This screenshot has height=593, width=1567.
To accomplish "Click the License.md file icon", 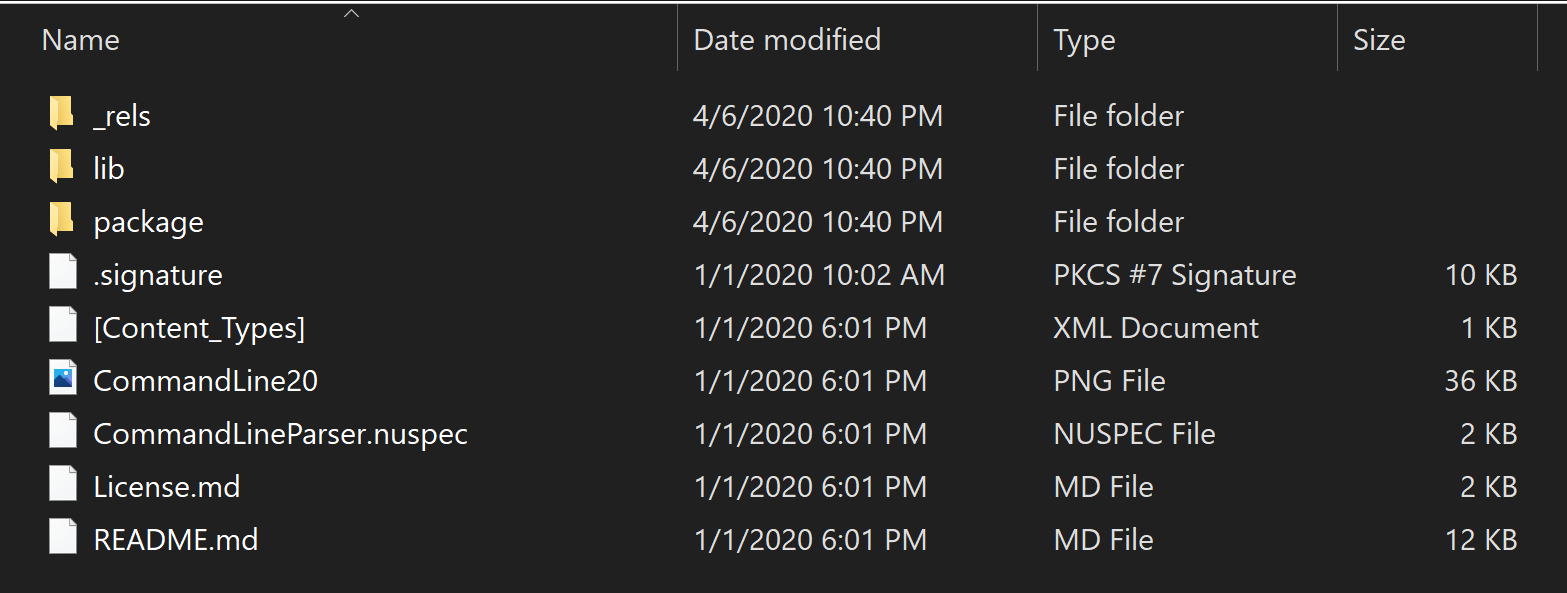I will (x=62, y=486).
